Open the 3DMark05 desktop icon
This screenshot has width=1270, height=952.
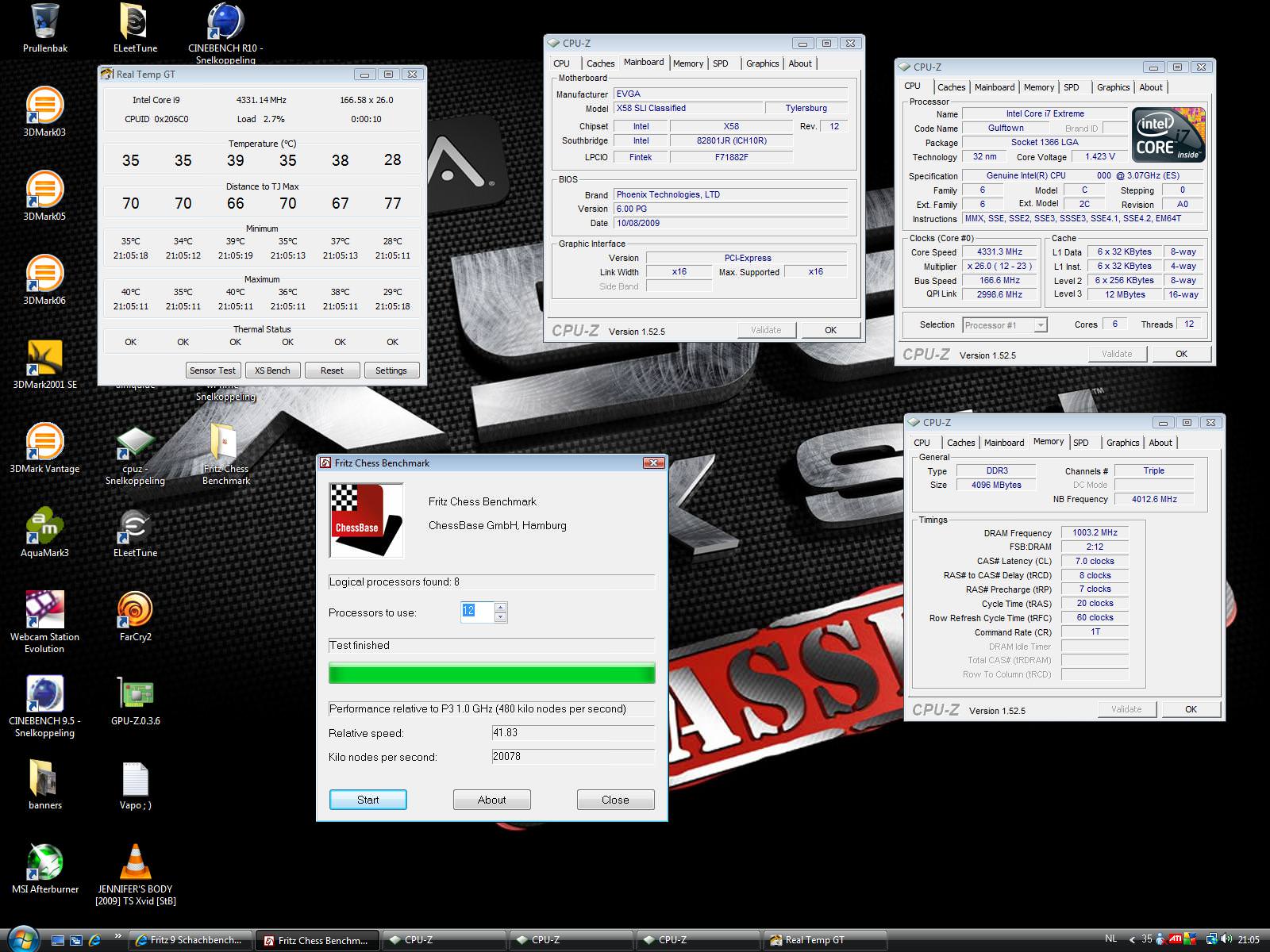(x=44, y=189)
